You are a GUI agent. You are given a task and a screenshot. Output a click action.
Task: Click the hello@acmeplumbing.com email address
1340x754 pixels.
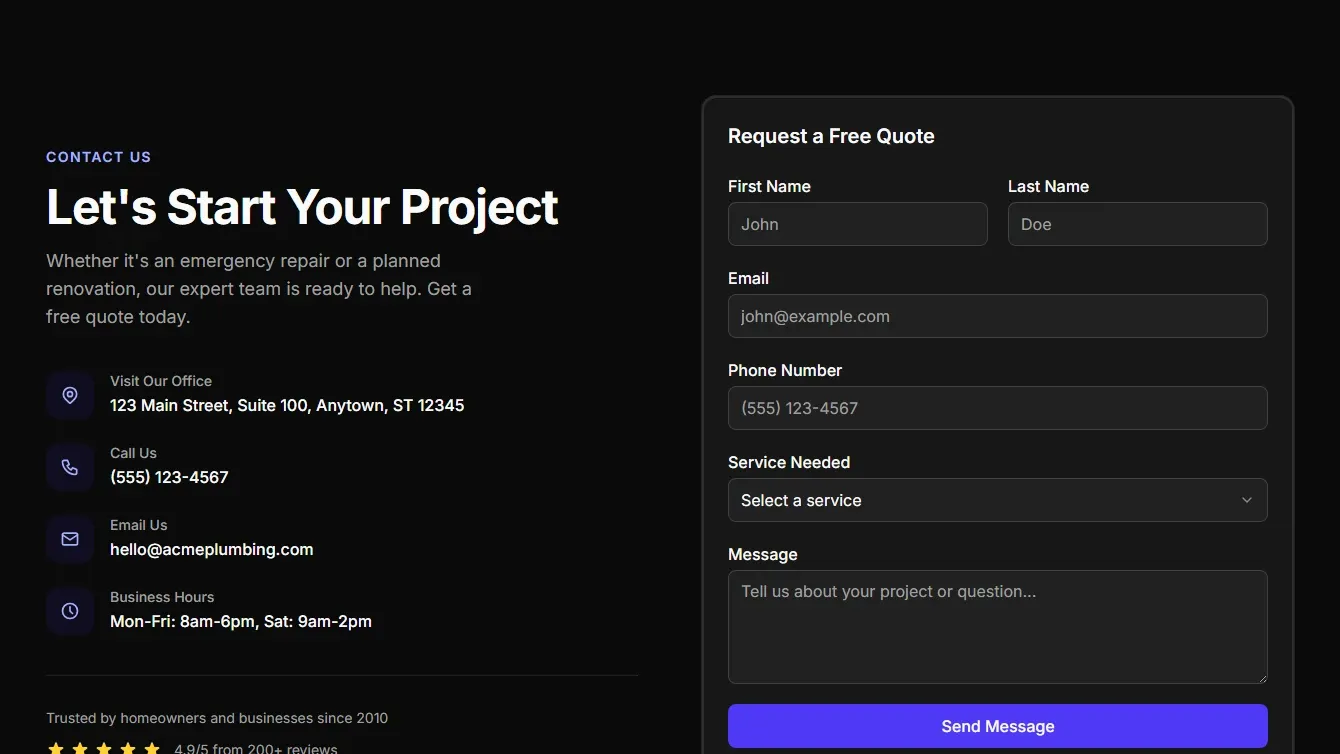coord(211,549)
